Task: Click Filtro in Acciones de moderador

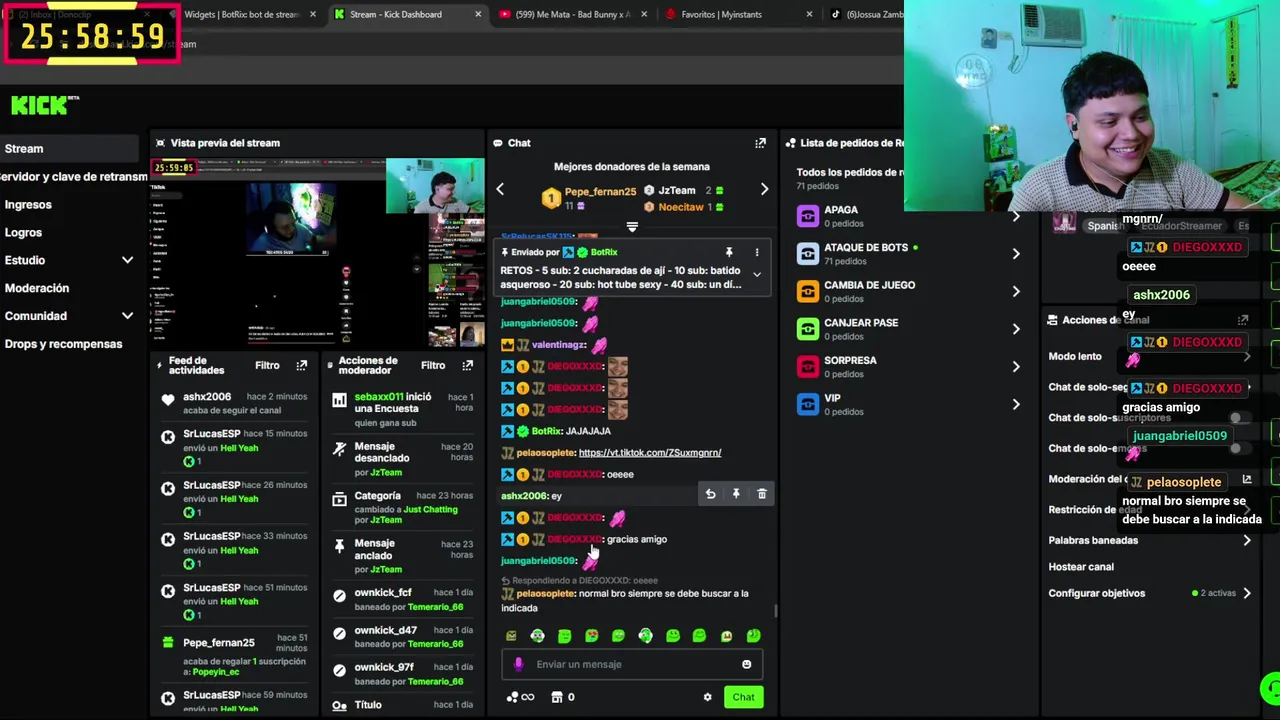Action: click(x=433, y=365)
